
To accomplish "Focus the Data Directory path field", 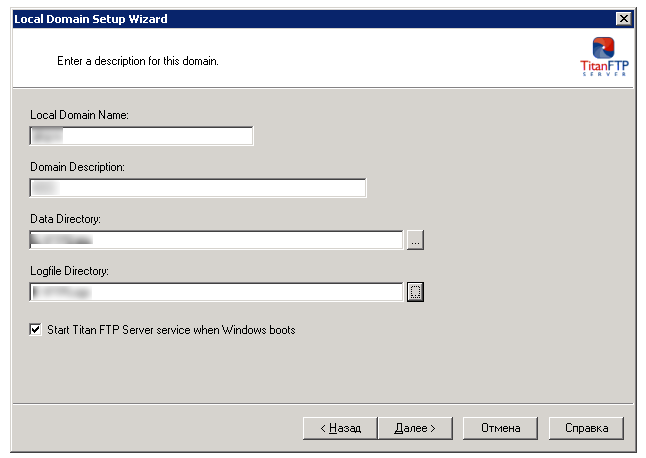I will click(216, 240).
